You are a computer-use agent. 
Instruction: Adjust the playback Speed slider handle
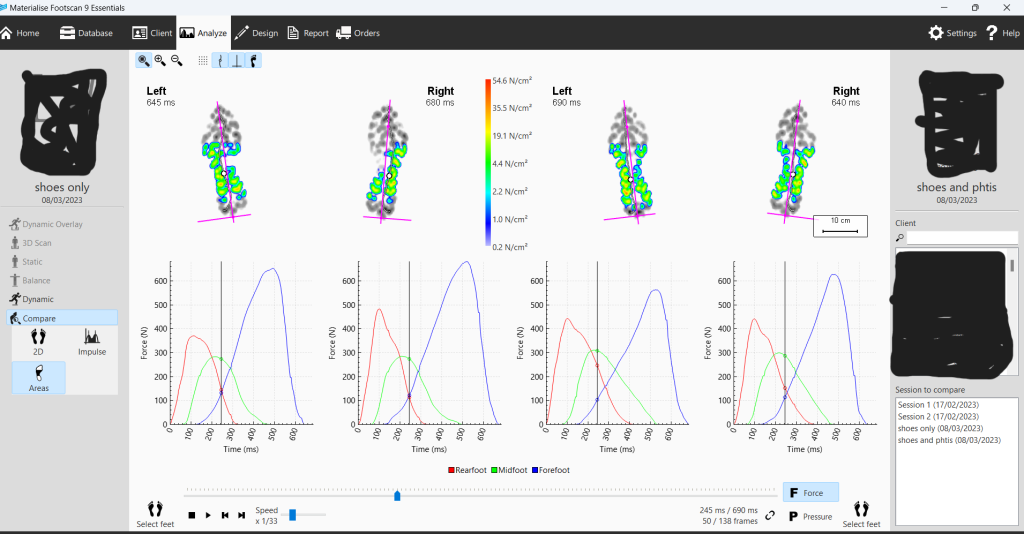(x=293, y=515)
